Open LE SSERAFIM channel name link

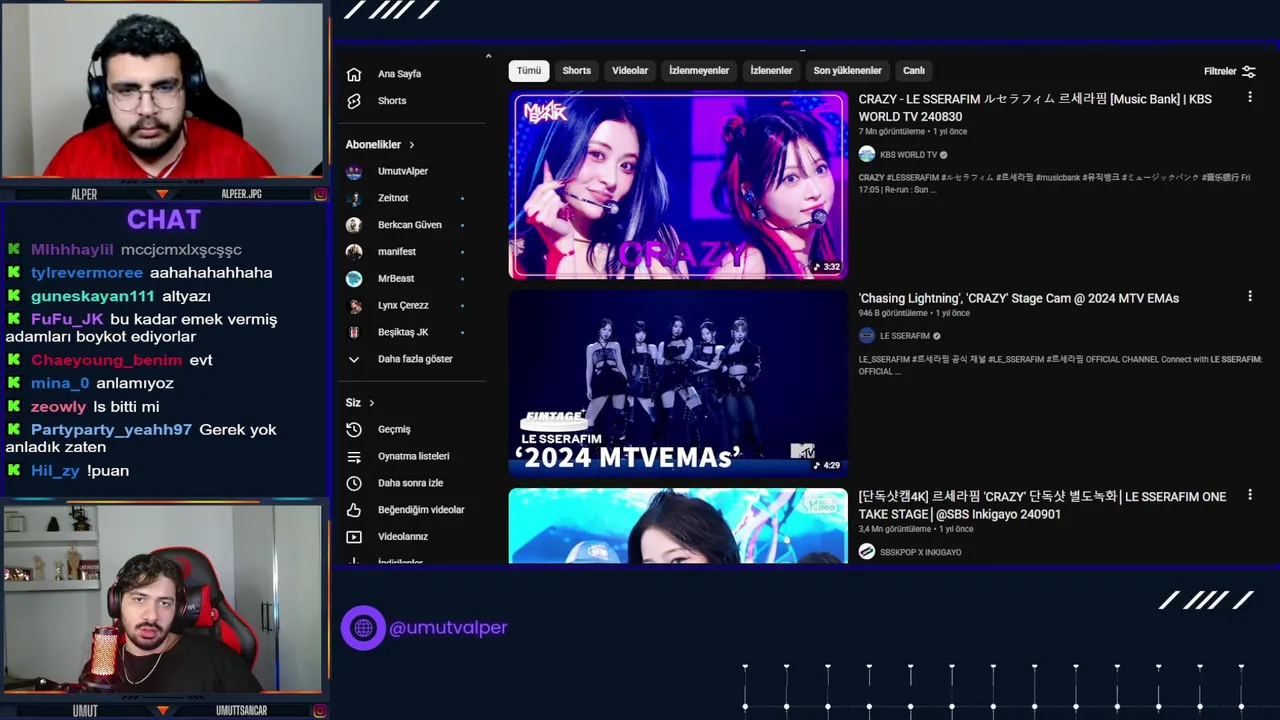coord(905,336)
